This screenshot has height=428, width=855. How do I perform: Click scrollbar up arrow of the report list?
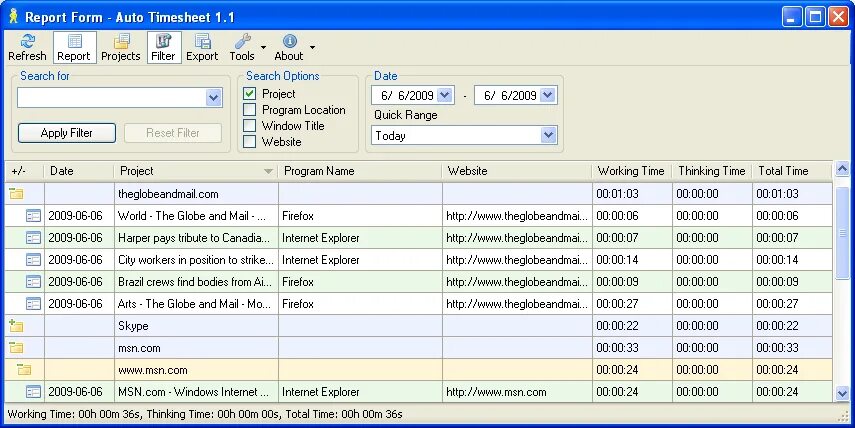pyautogui.click(x=842, y=169)
